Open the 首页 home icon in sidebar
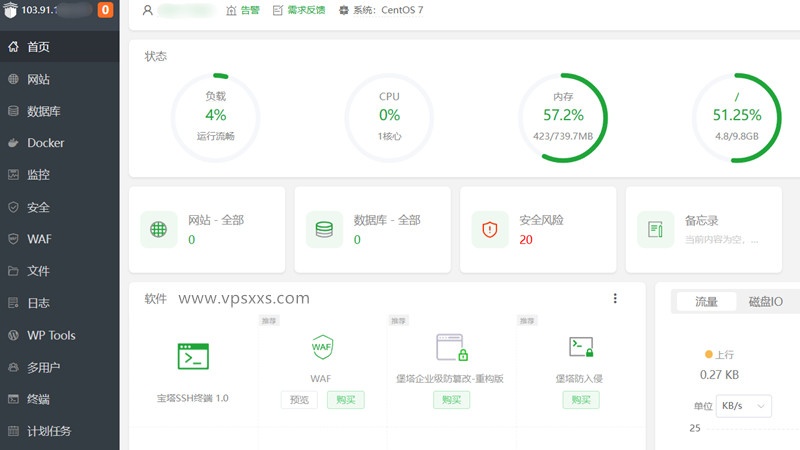 point(14,47)
